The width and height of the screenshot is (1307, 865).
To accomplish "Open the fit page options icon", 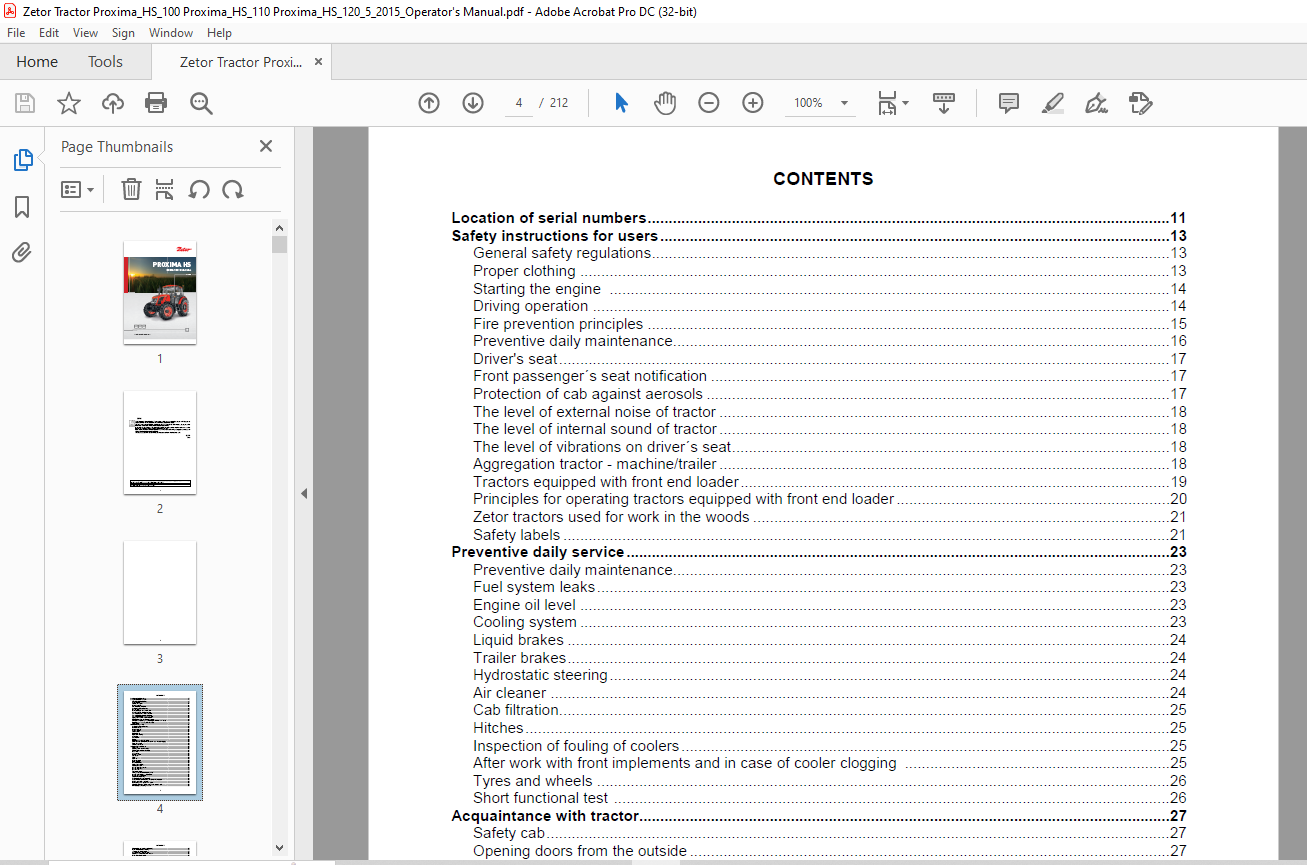I will [893, 103].
